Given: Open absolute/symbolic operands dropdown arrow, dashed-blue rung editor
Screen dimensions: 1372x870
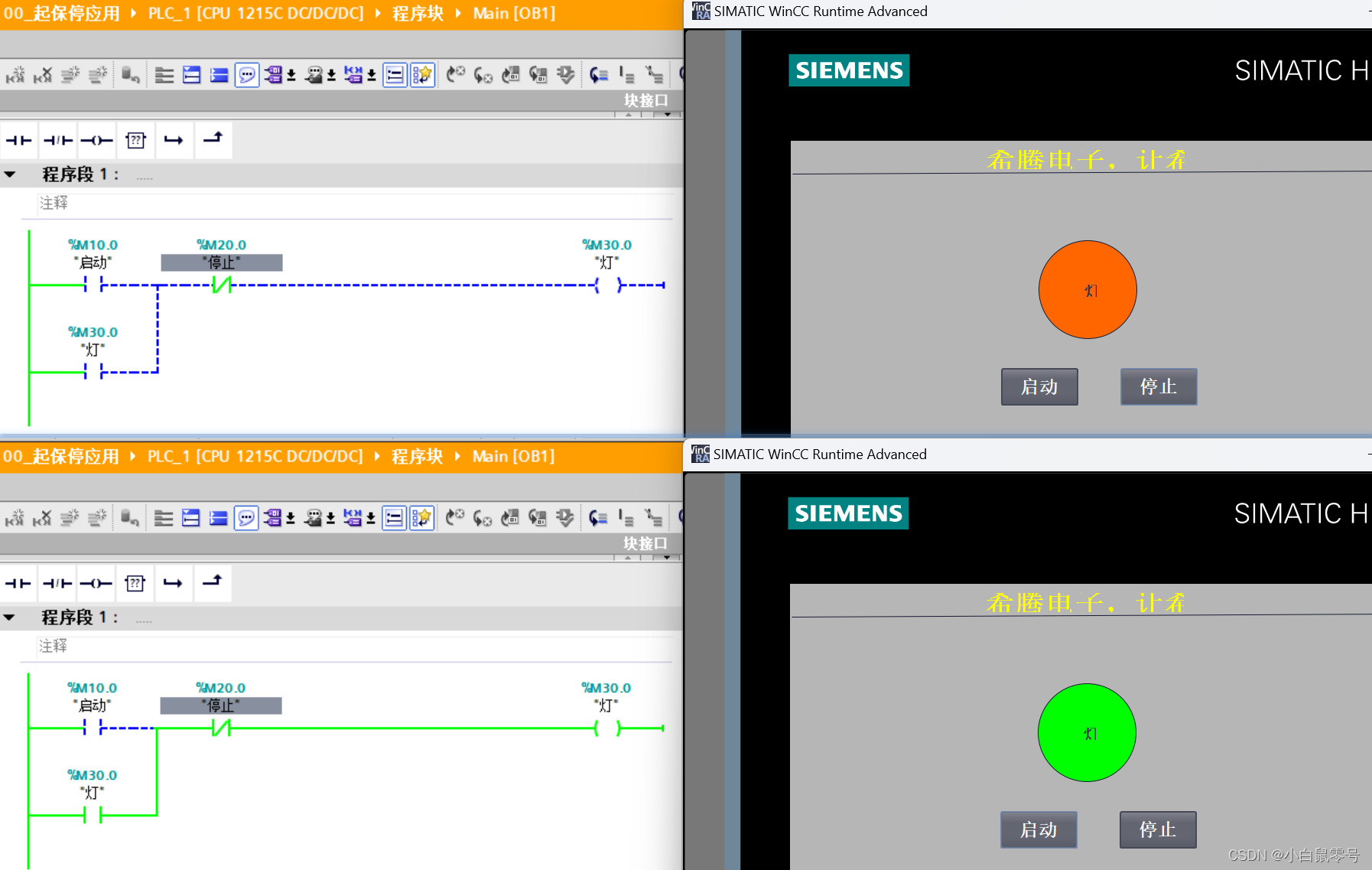Looking at the screenshot, I should (x=291, y=76).
